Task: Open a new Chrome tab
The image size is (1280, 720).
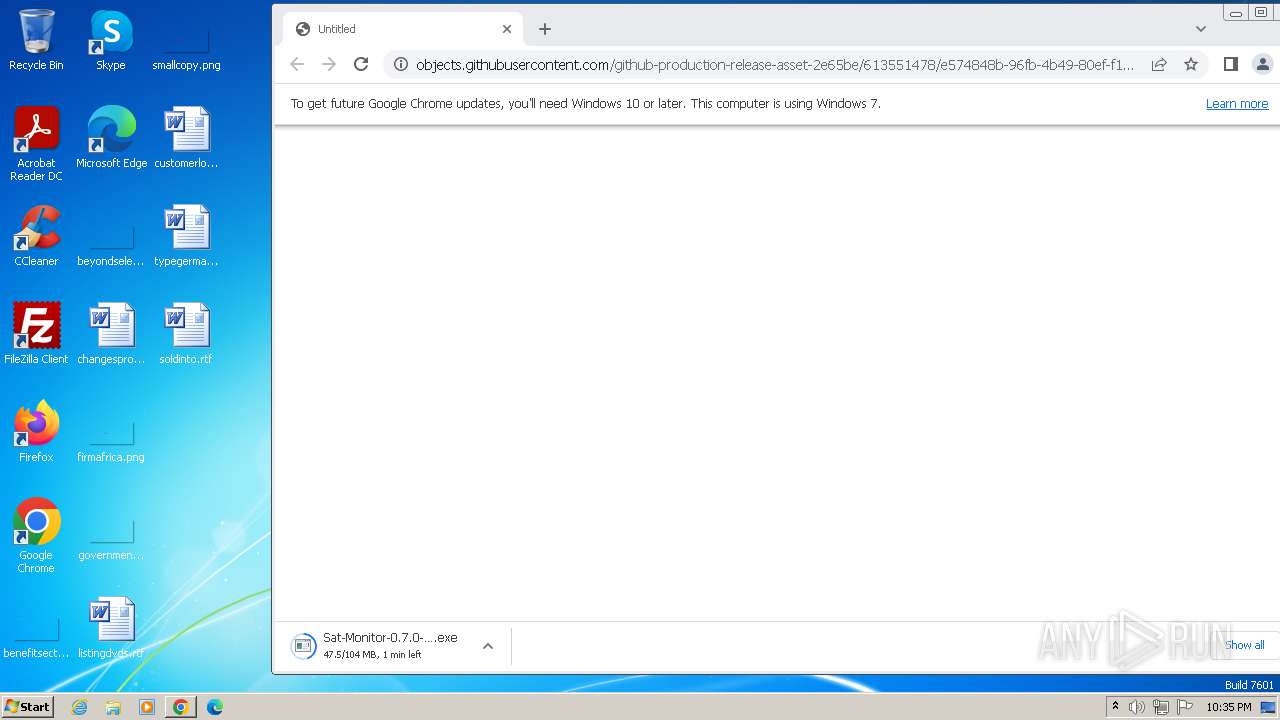Action: pos(545,29)
